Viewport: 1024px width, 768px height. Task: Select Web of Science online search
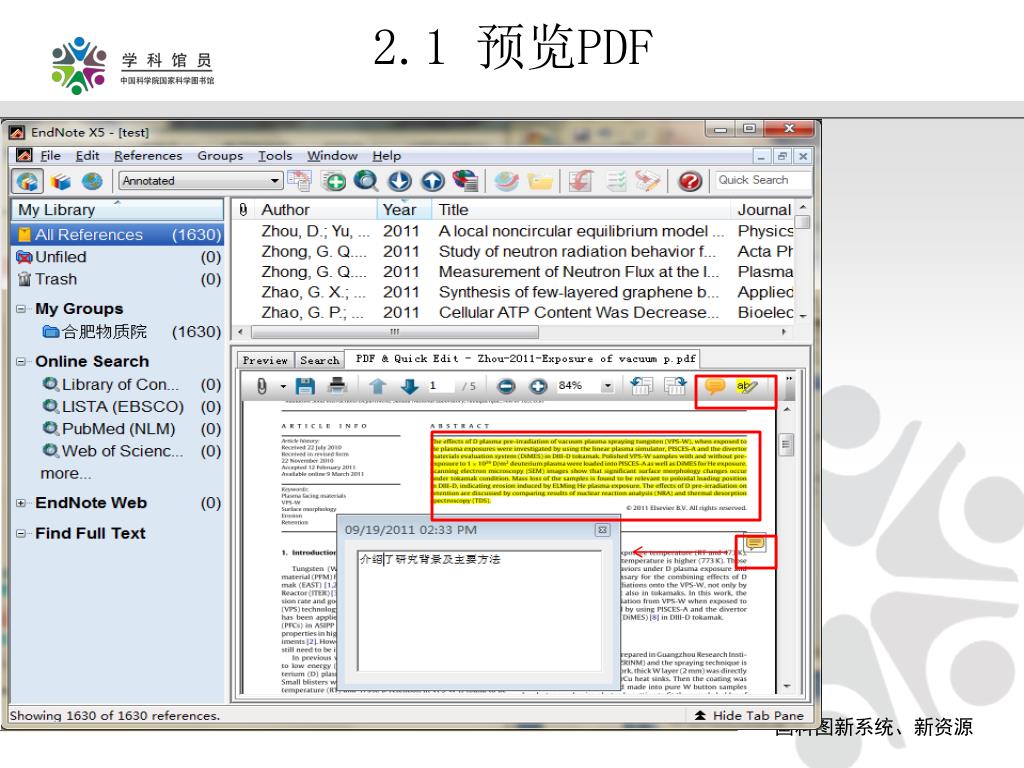118,451
